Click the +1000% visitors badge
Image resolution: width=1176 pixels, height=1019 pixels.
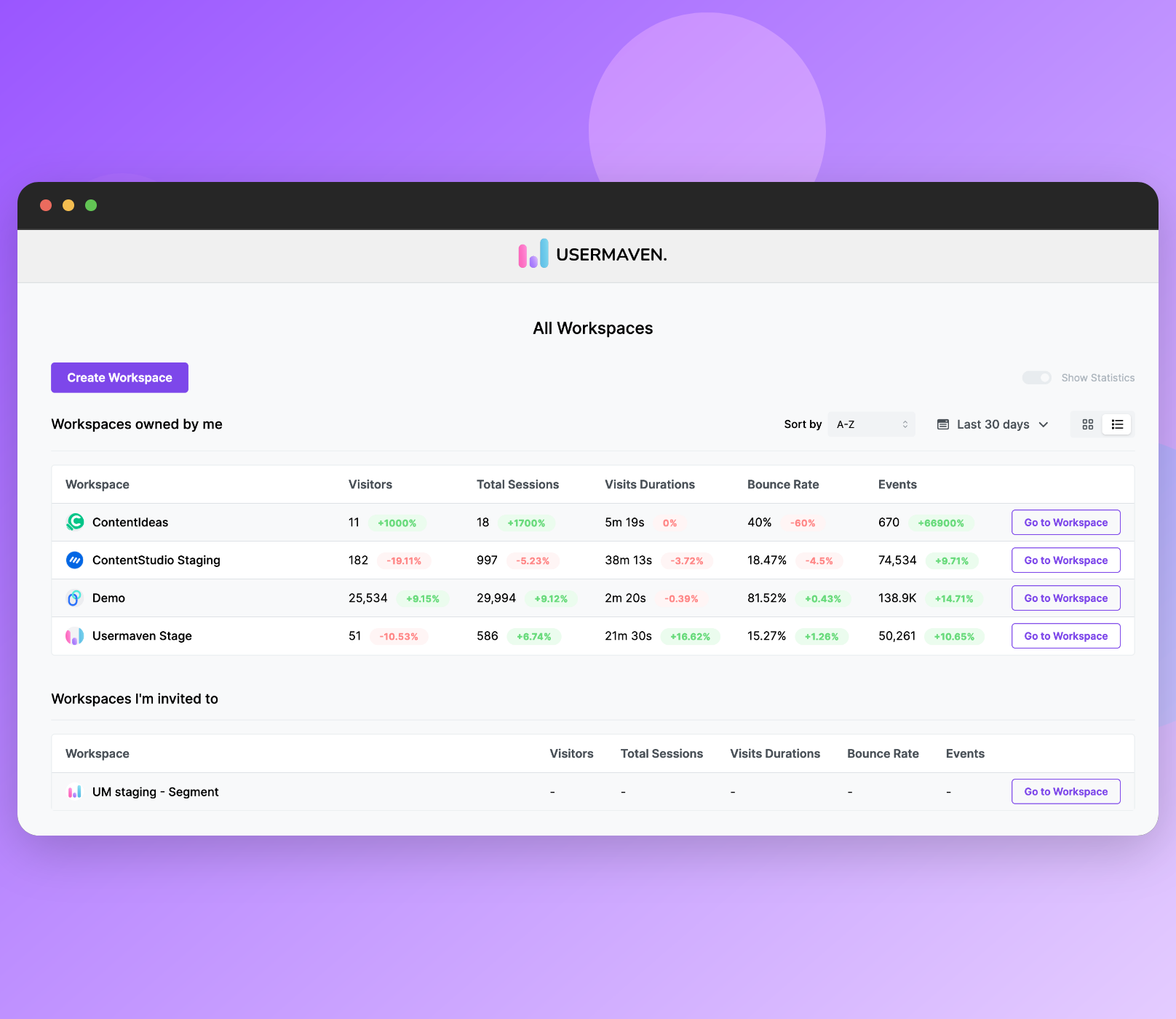pyautogui.click(x=397, y=523)
